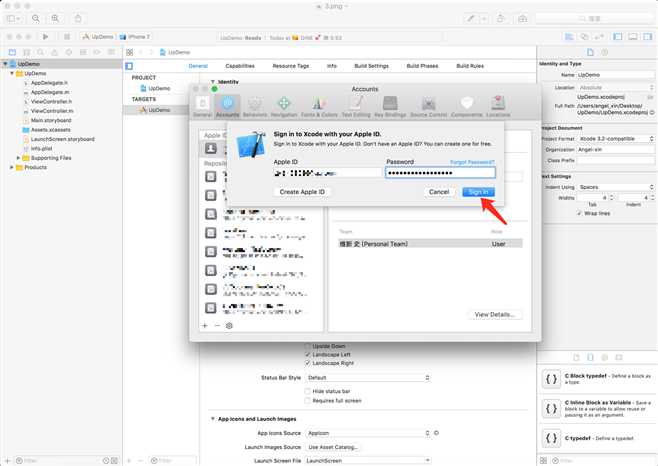Open Status Bar Style dropdown
This screenshot has height=466, width=658.
[368, 377]
